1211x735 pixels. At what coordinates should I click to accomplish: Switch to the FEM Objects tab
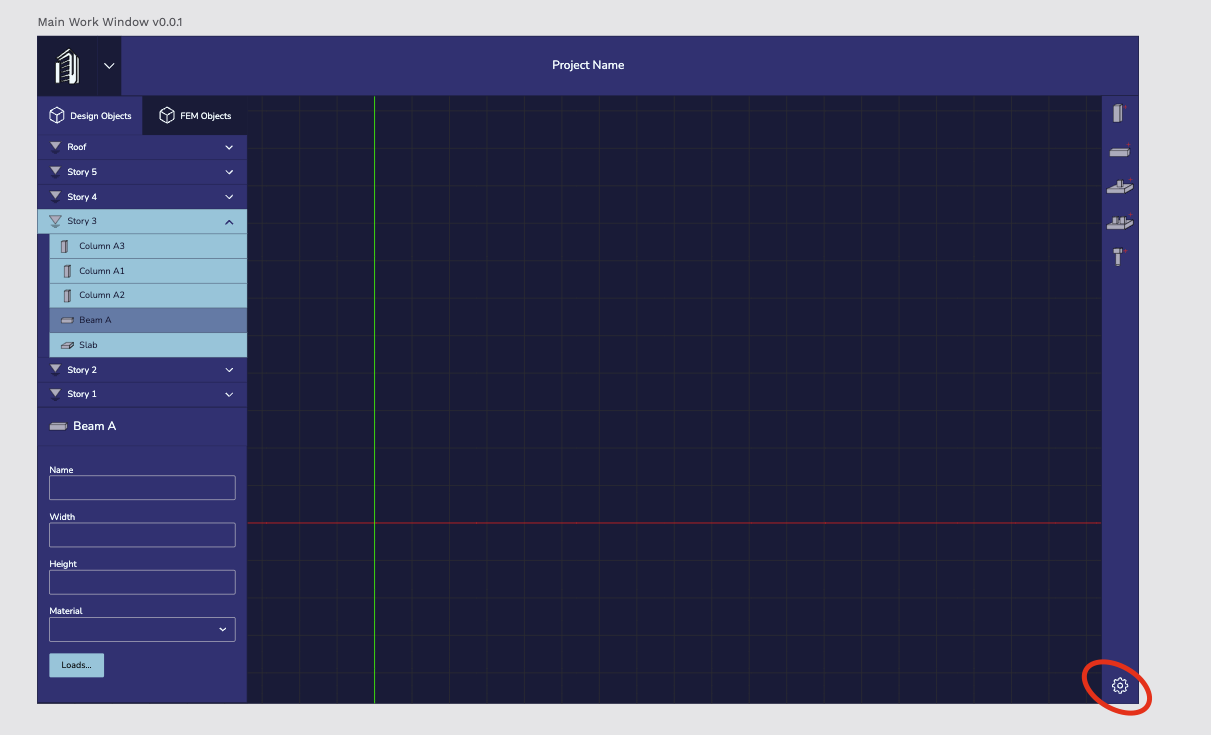[x=195, y=116]
